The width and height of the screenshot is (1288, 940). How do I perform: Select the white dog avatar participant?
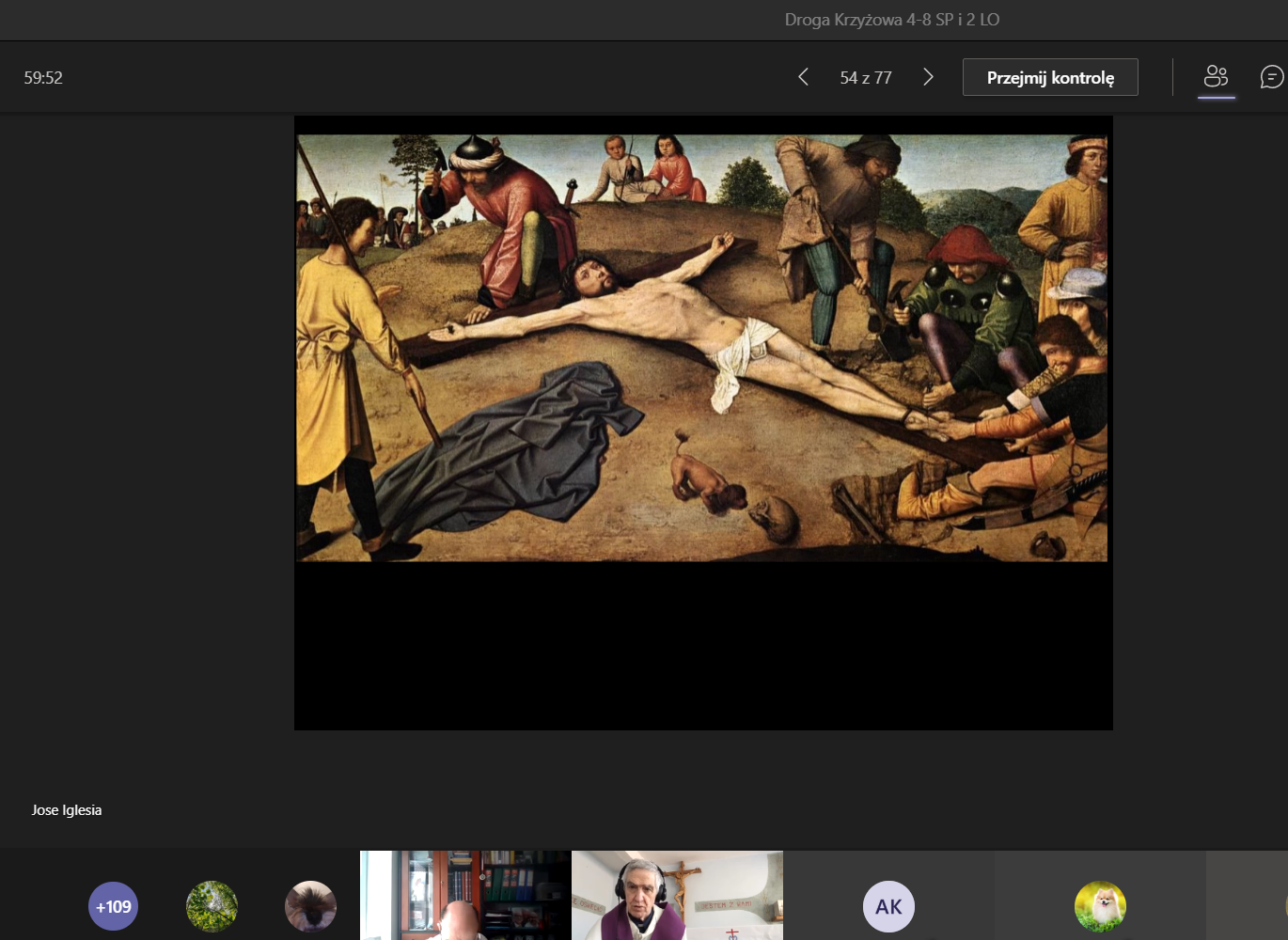(x=1100, y=906)
